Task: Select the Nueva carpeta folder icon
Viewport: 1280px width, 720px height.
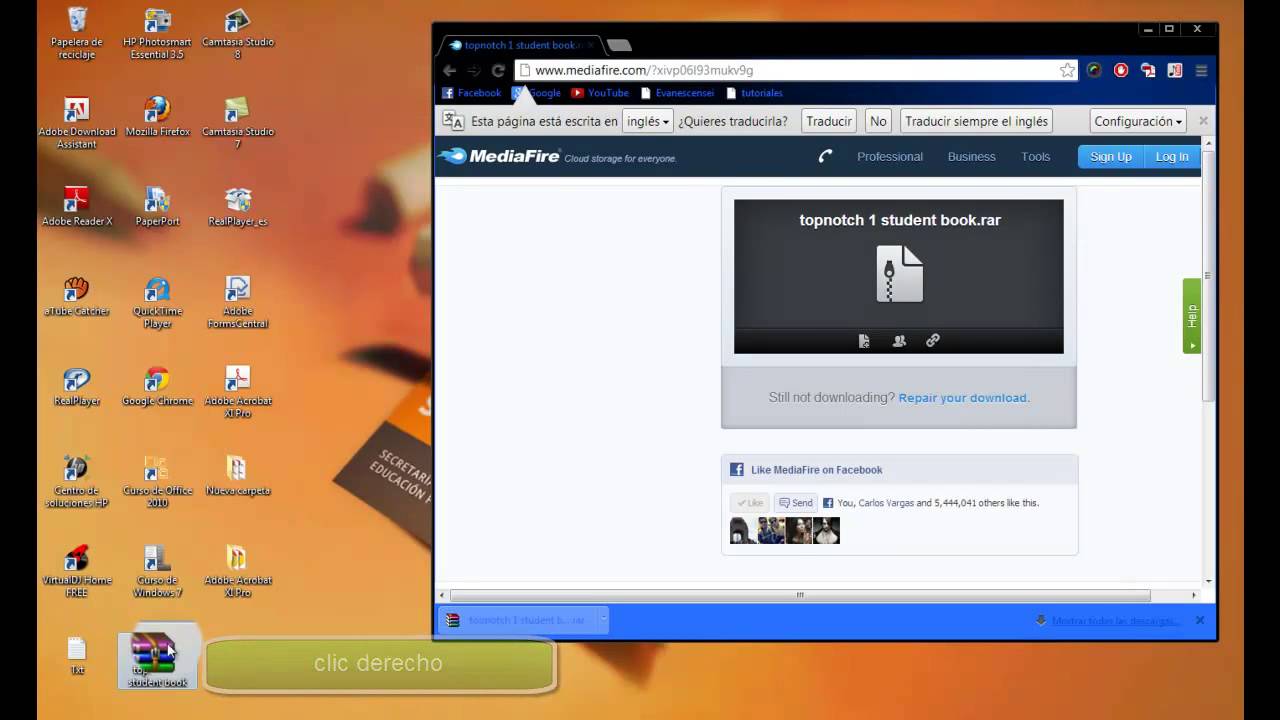Action: 237,475
